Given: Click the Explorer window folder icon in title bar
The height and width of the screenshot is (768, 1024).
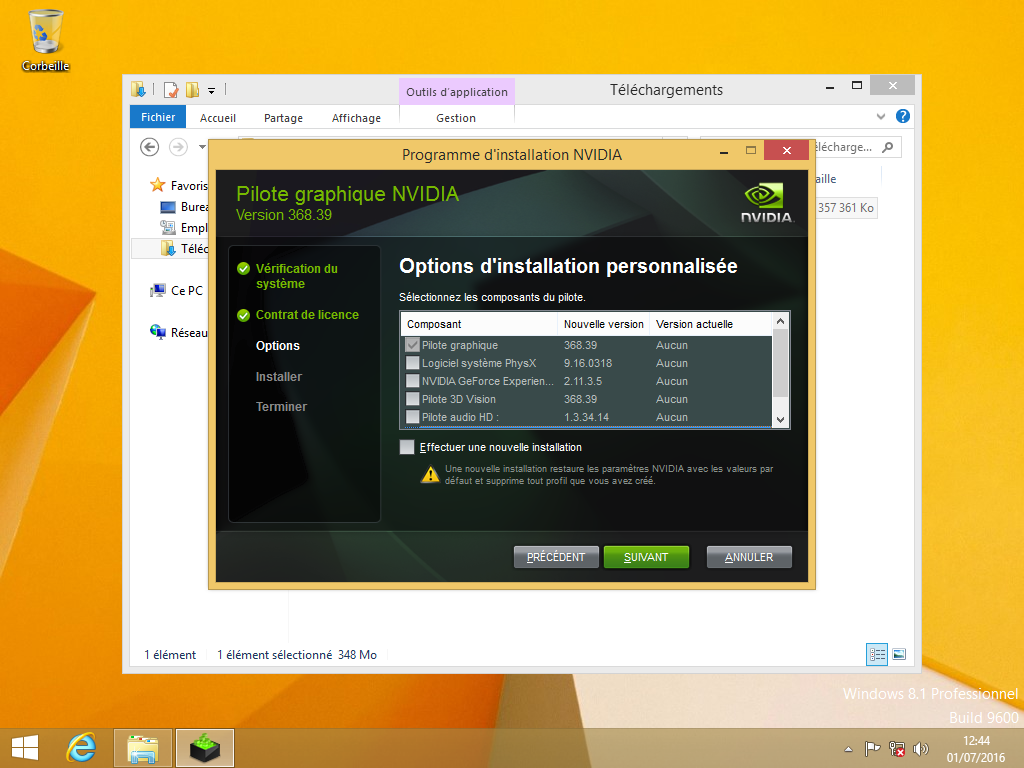Looking at the screenshot, I should tap(138, 89).
